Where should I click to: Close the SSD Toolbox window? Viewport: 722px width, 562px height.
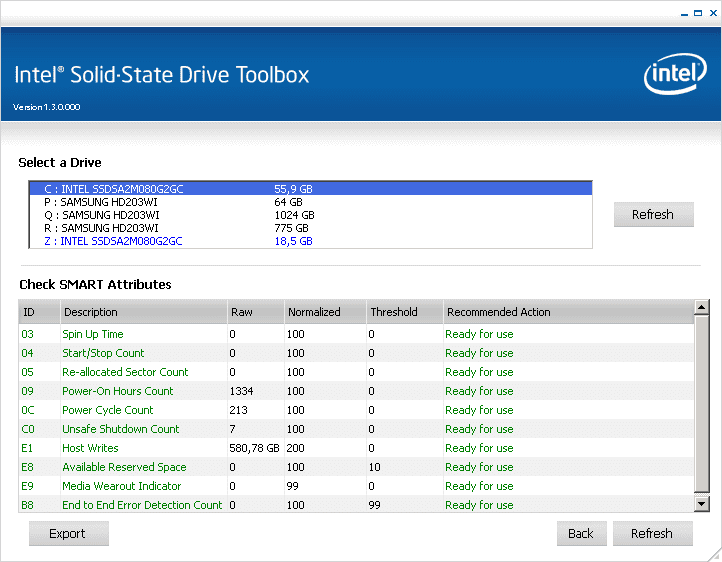tap(713, 13)
